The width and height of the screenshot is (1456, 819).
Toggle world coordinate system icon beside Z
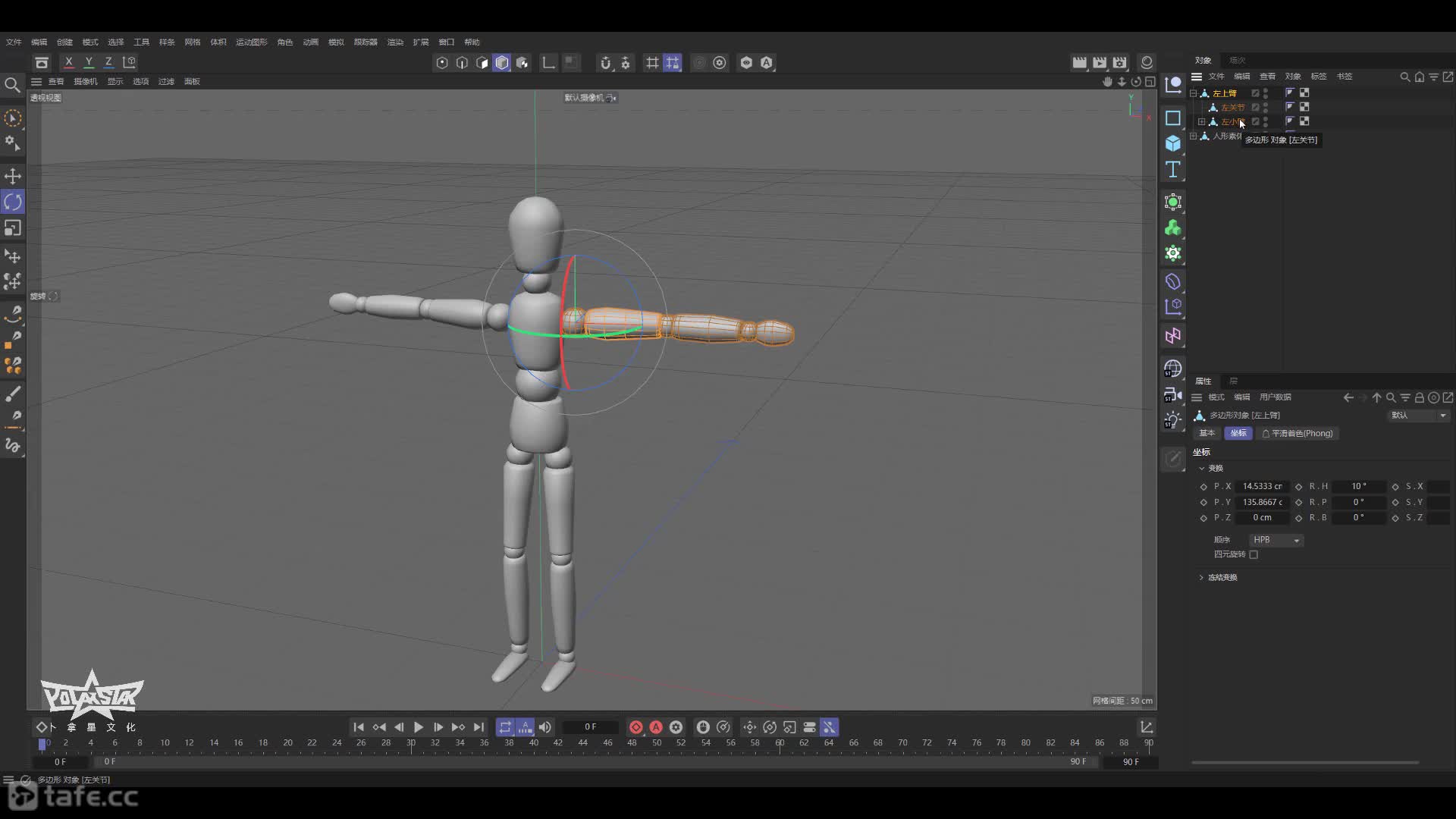pyautogui.click(x=130, y=62)
